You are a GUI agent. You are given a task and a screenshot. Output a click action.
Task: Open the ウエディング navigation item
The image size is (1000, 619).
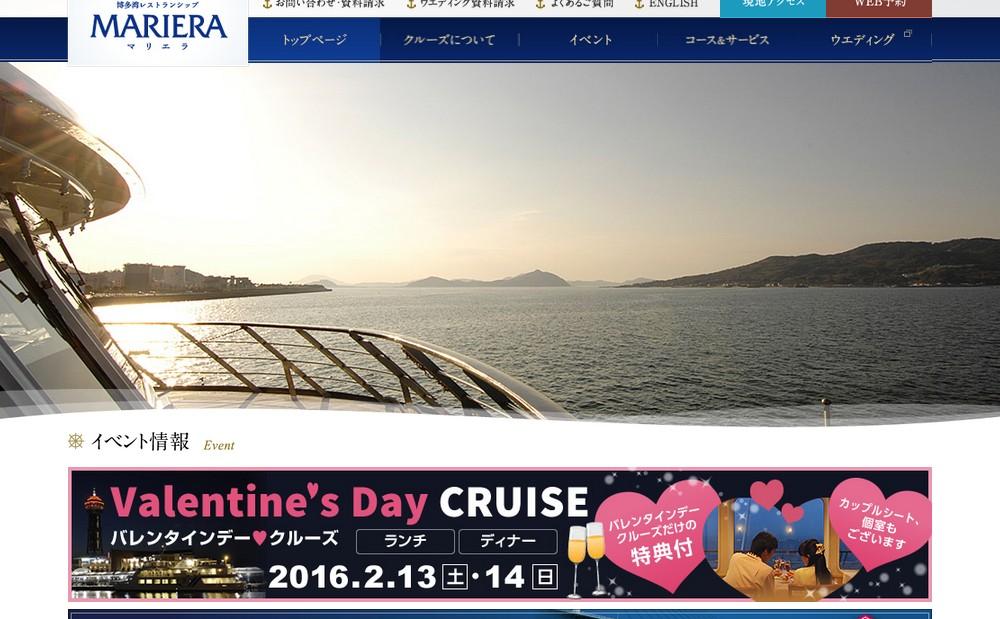864,40
